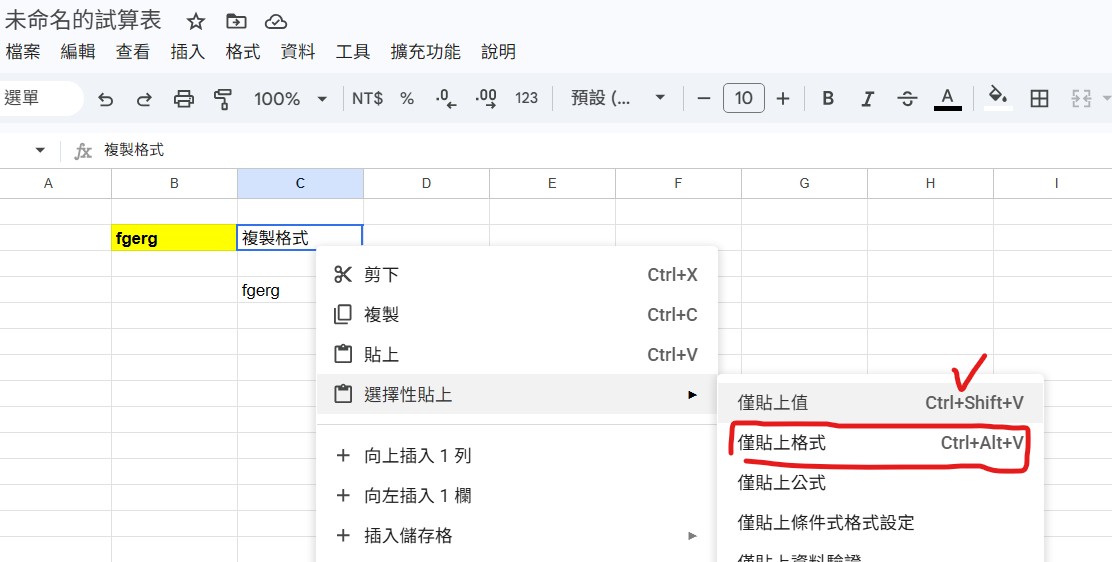The image size is (1112, 562).
Task: Open the 格式 menu
Action: pos(243,52)
